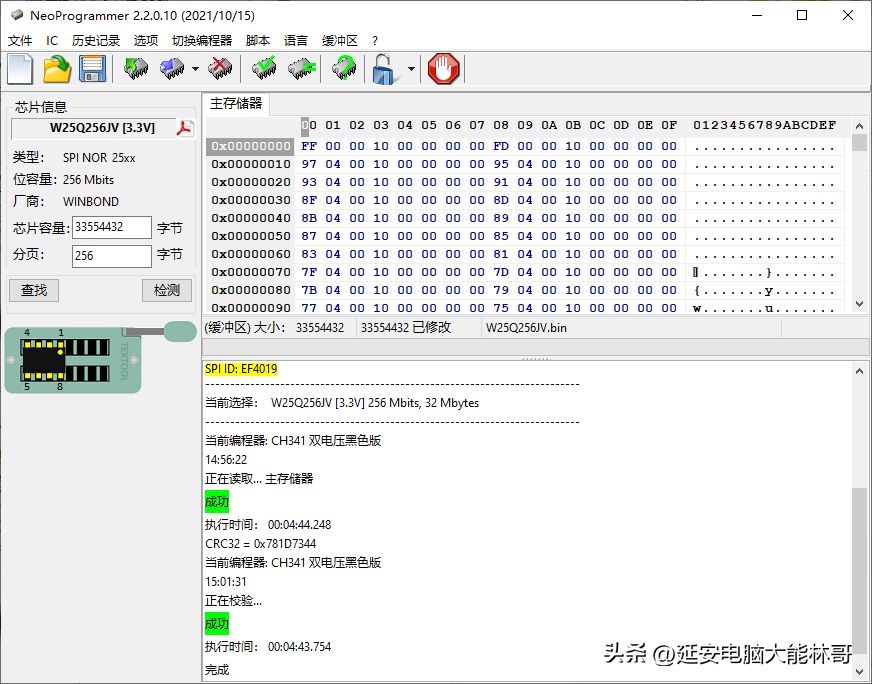Click the Program chip icon with blue arrow
Viewport: 872px width, 684px height.
coord(172,68)
